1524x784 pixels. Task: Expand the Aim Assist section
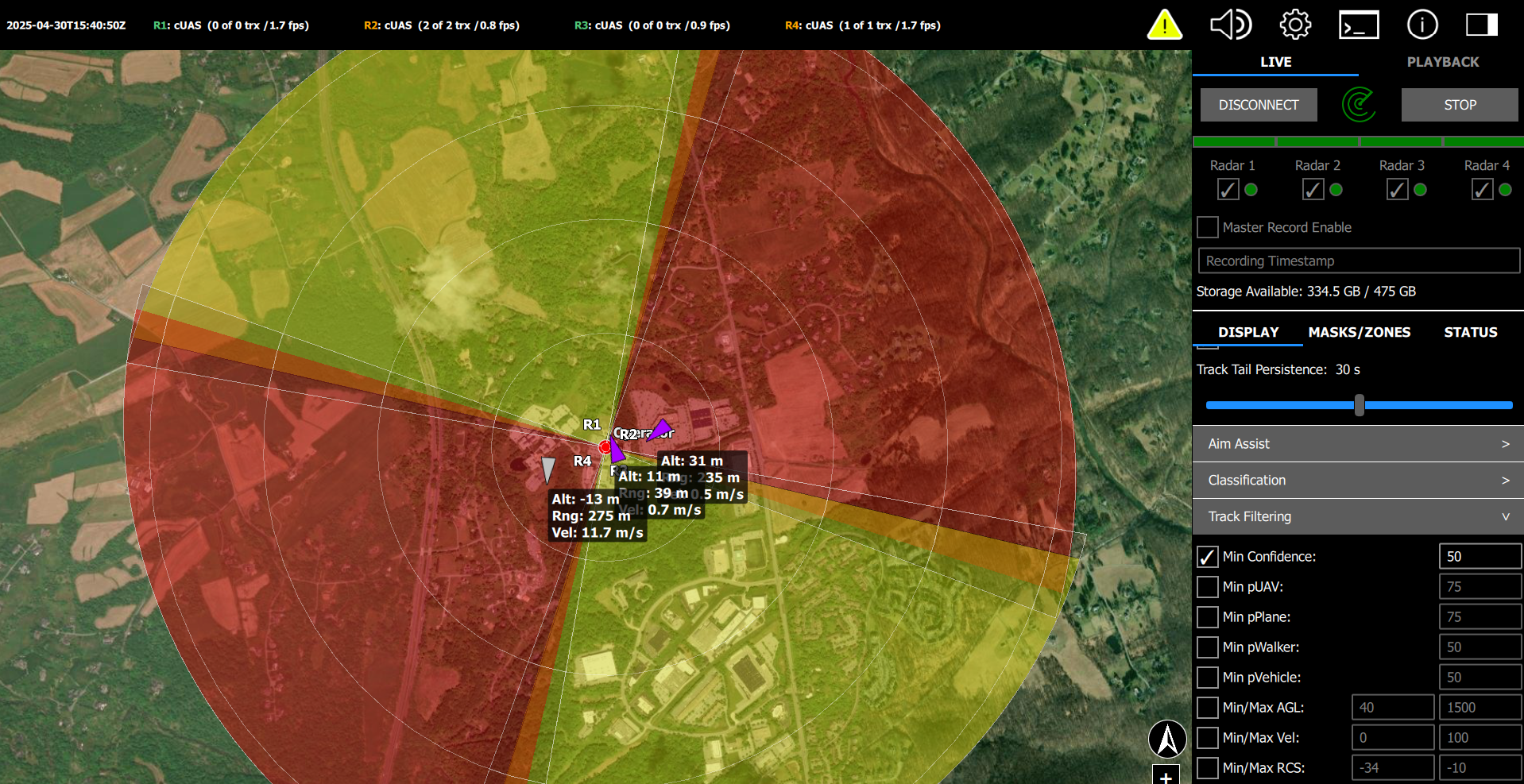click(x=1358, y=444)
